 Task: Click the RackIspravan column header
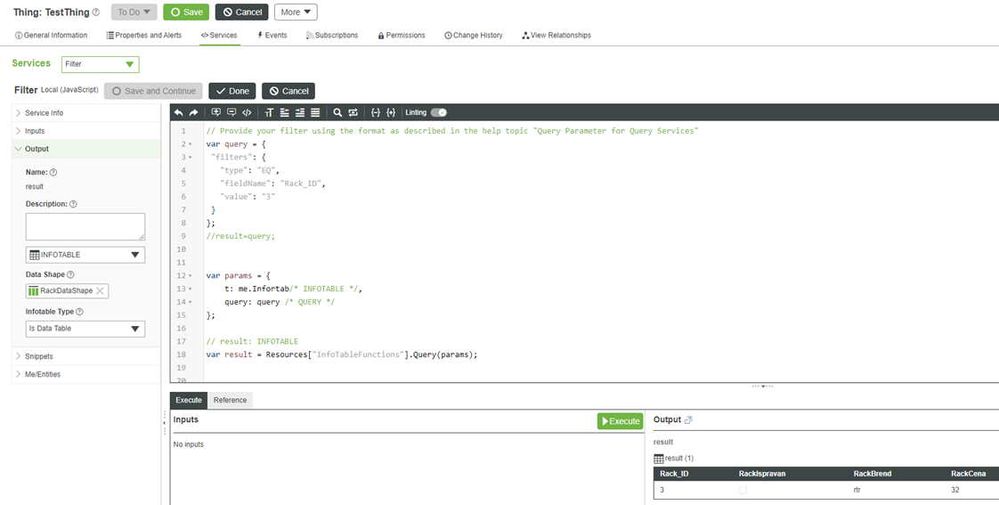[762, 474]
